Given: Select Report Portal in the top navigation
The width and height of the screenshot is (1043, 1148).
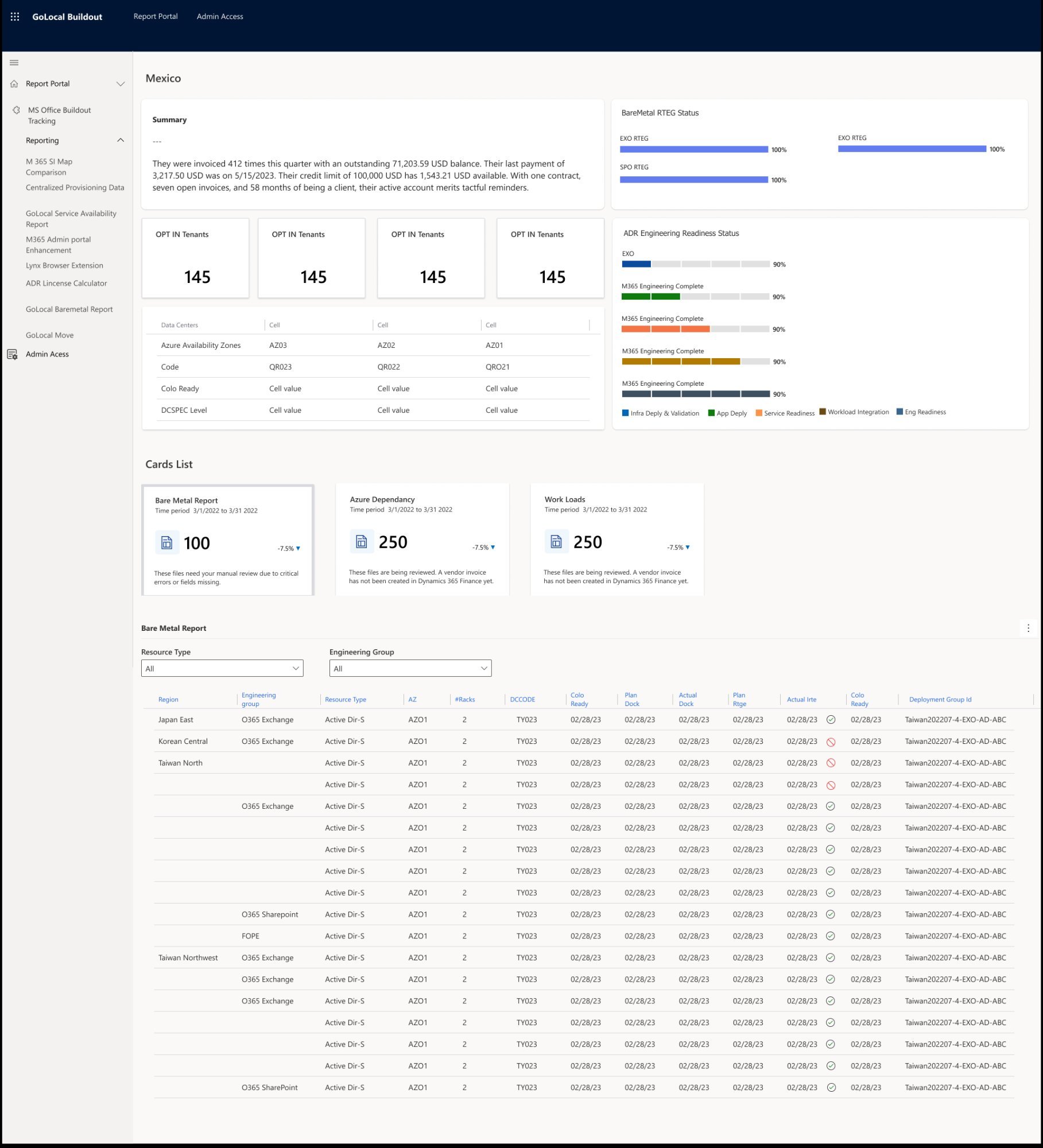Looking at the screenshot, I should 155,16.
